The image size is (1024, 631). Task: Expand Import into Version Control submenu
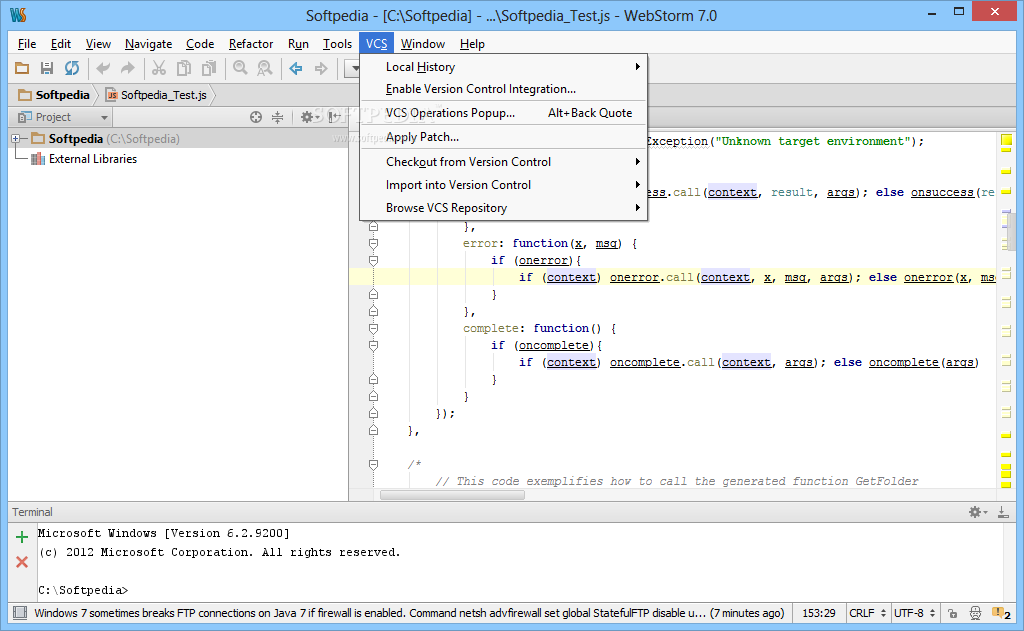504,185
